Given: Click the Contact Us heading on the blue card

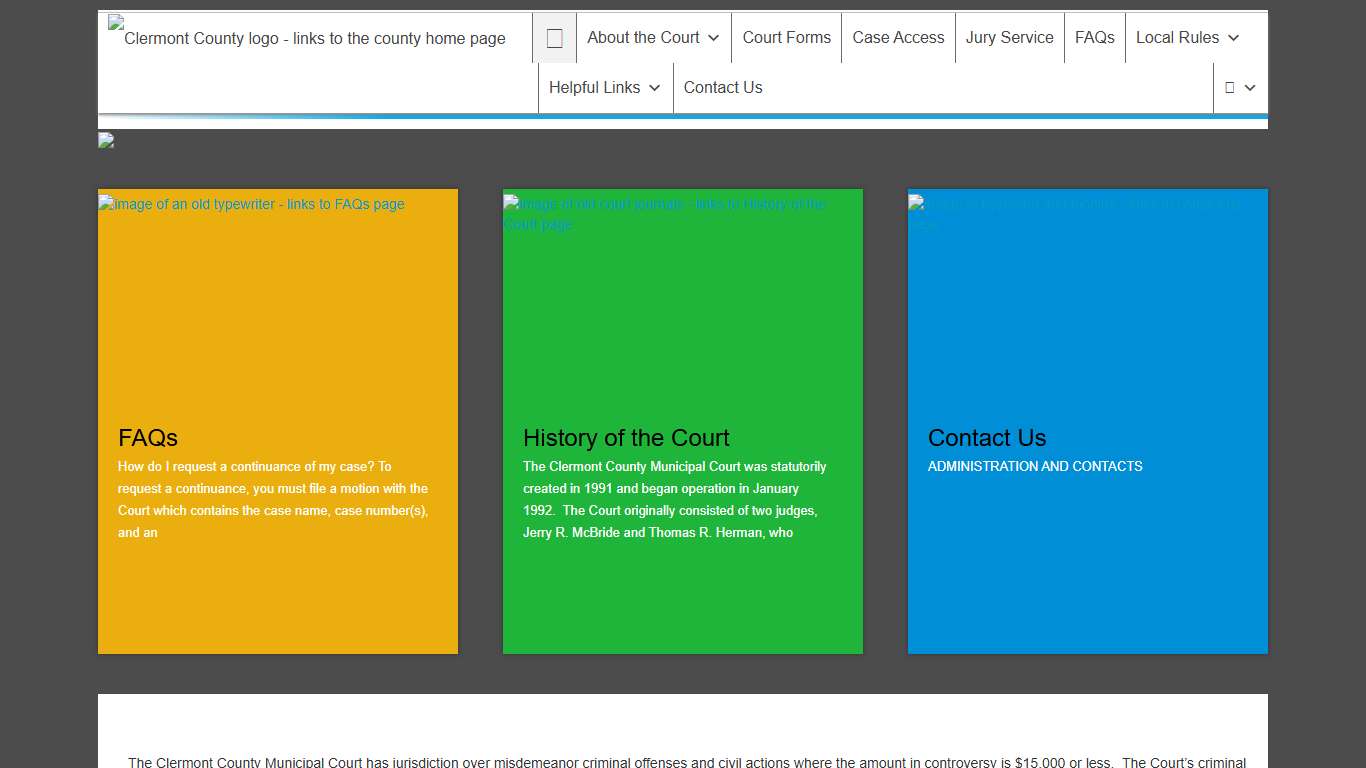Looking at the screenshot, I should [x=986, y=438].
